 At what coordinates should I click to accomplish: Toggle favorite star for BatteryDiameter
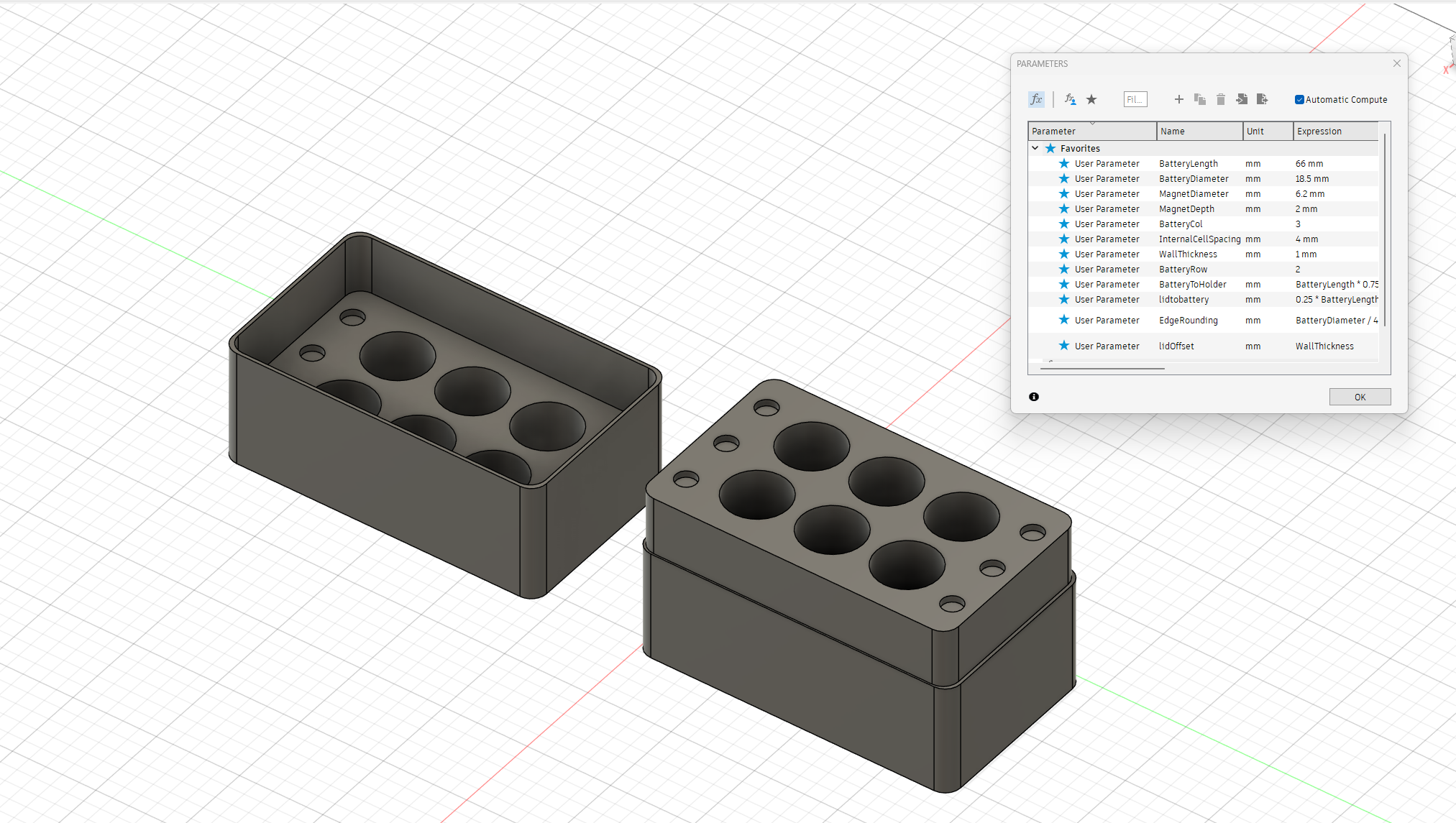tap(1064, 179)
